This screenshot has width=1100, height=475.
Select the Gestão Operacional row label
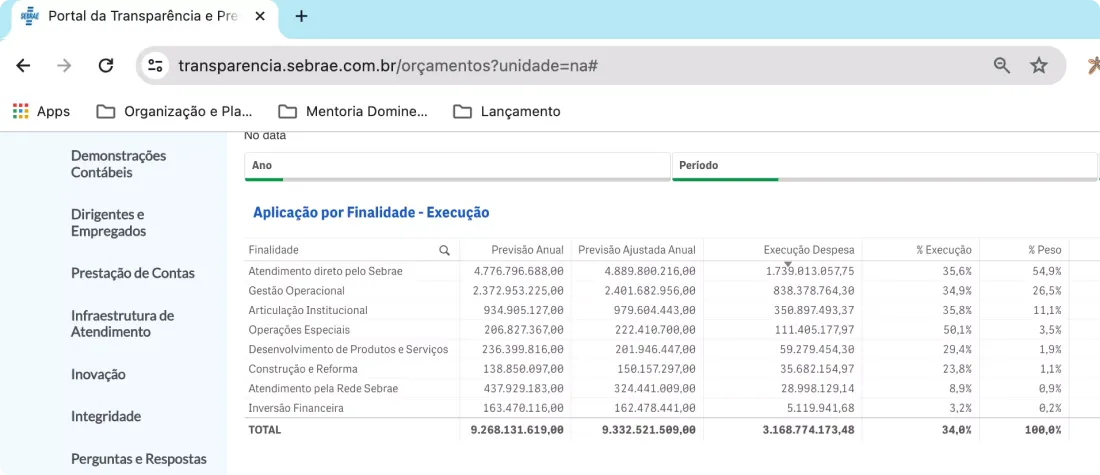click(x=297, y=290)
